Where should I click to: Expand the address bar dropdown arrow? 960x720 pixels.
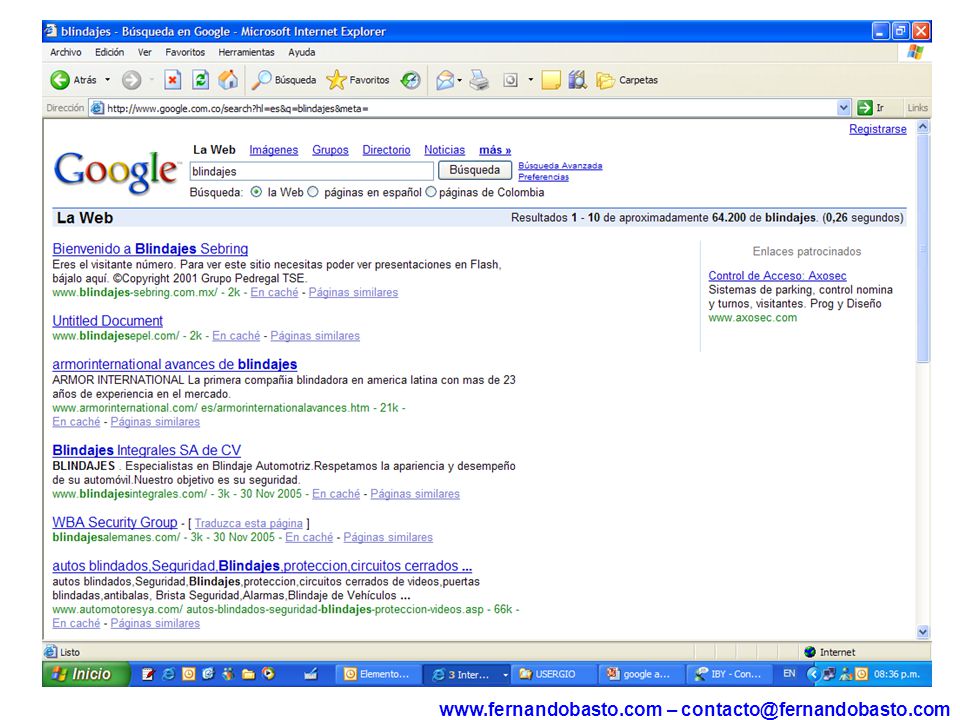[x=843, y=108]
